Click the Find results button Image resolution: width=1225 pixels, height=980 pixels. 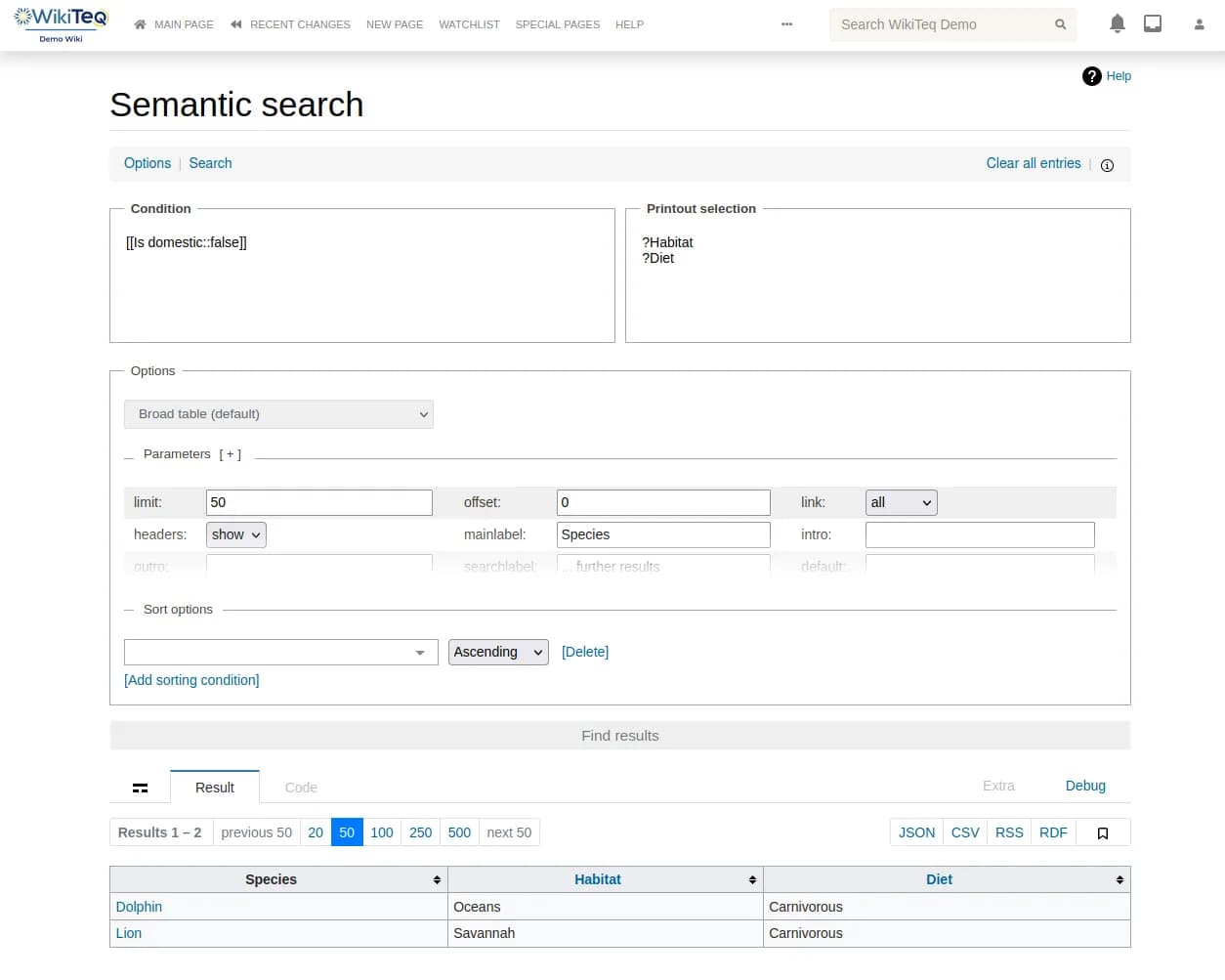[620, 736]
